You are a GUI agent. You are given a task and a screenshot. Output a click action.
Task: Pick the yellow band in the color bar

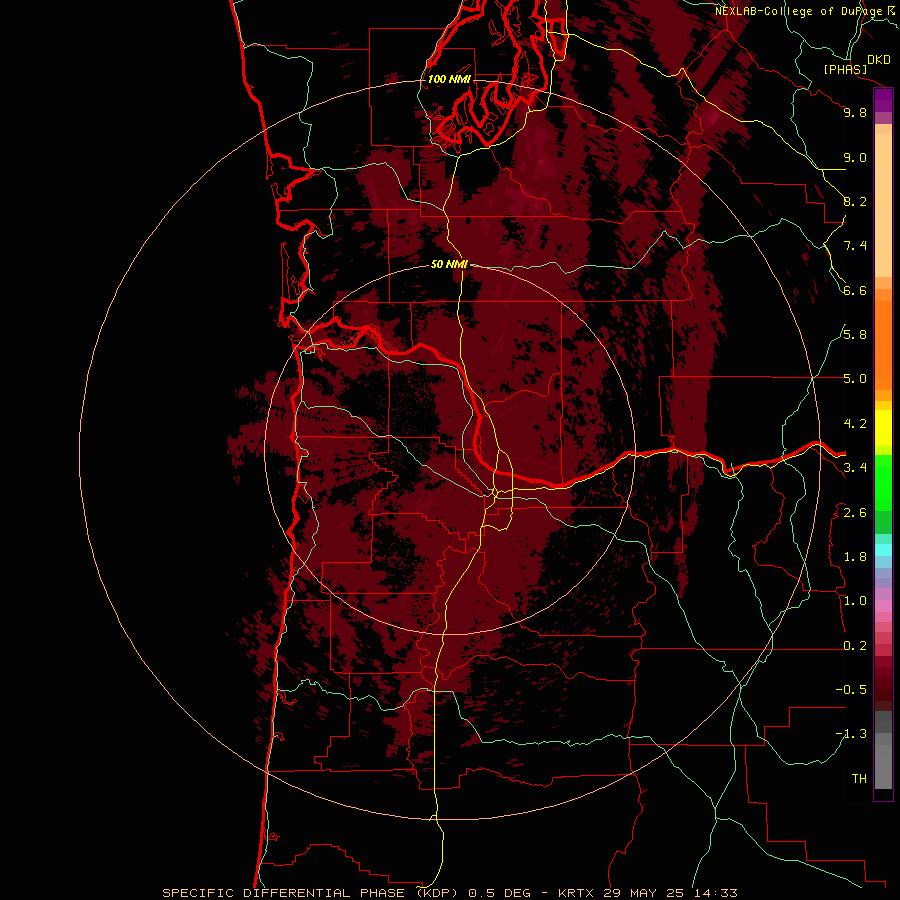click(883, 428)
